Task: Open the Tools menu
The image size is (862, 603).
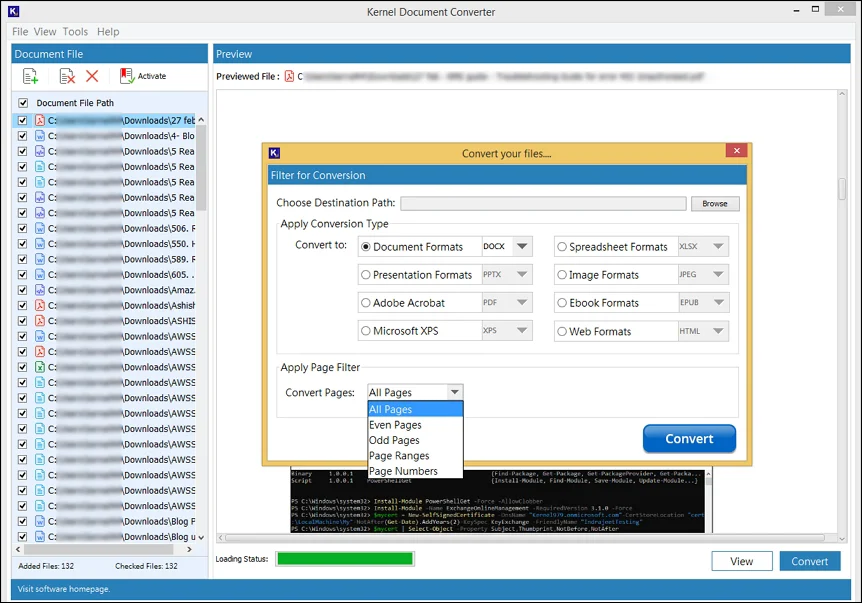Action: 75,31
